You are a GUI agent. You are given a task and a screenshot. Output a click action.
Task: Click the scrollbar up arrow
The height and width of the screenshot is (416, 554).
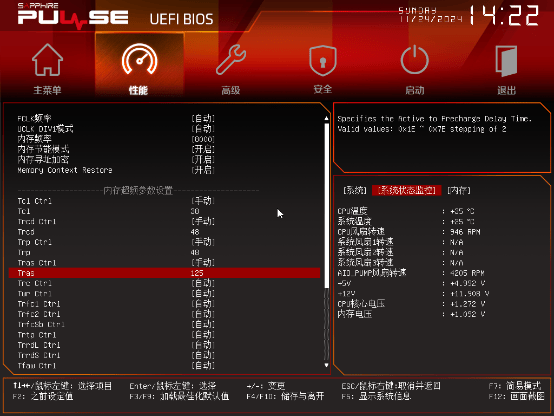click(x=326, y=118)
